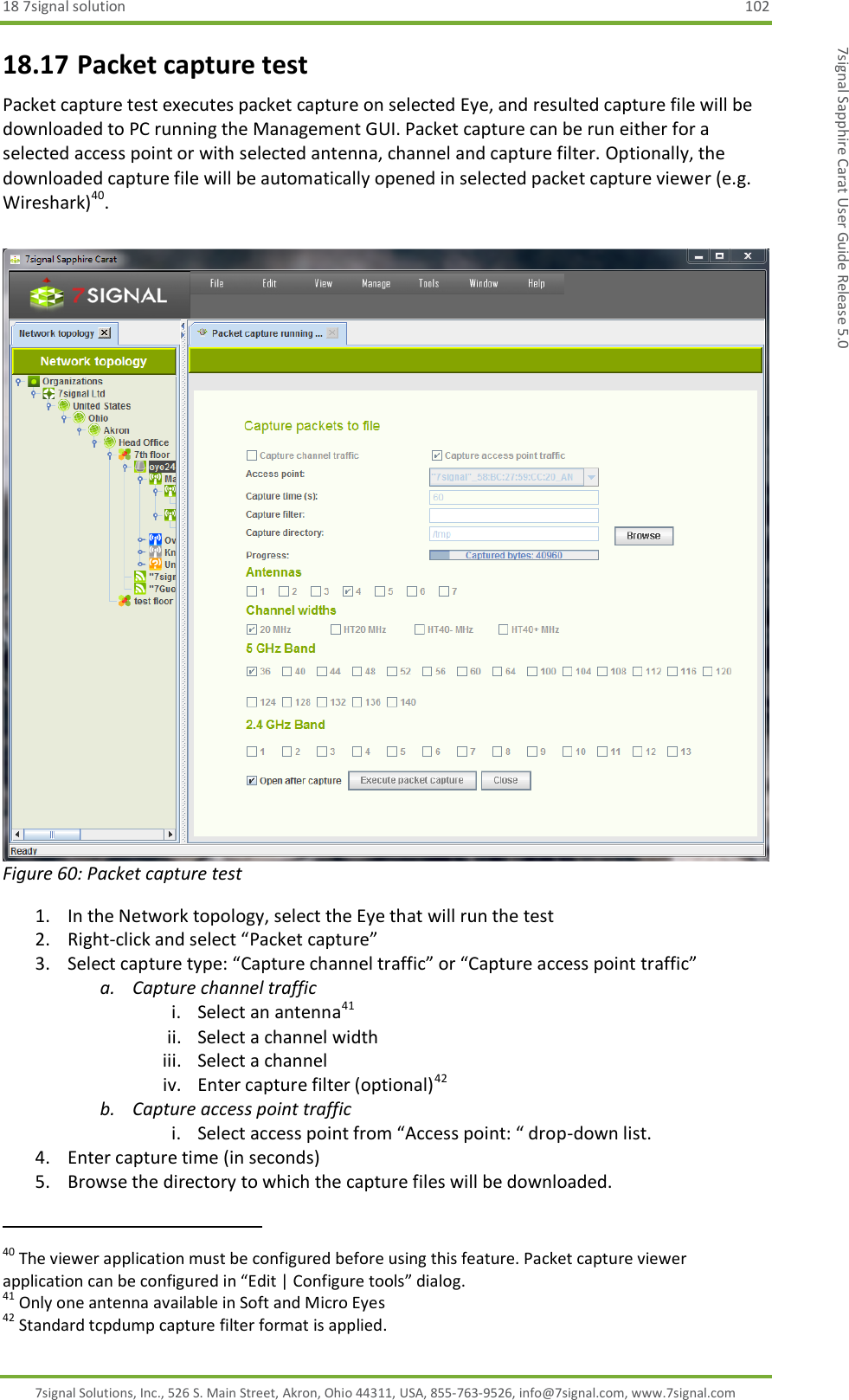849x1400 pixels.
Task: Open the Access point drop-down list
Action: (592, 477)
